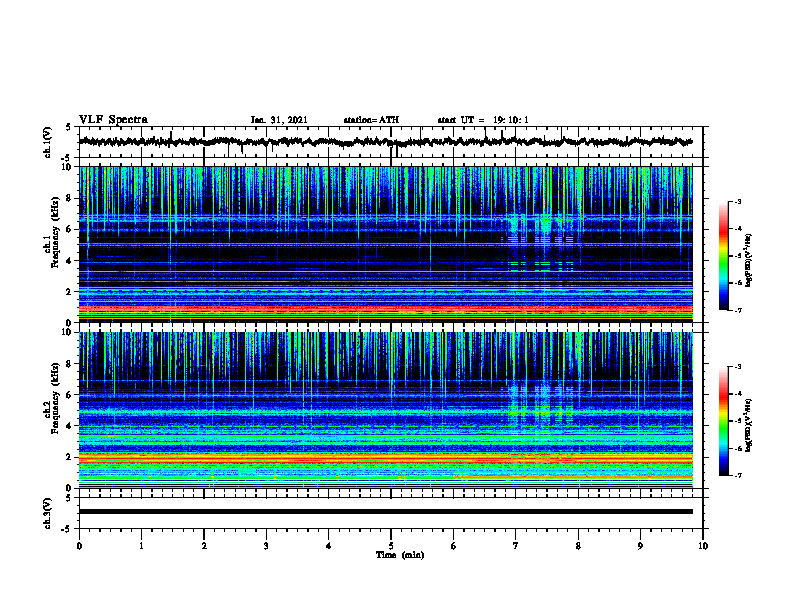The image size is (792, 612).
Task: Click the "5" tick on the ch.3(V) axis
Action: pos(69,498)
